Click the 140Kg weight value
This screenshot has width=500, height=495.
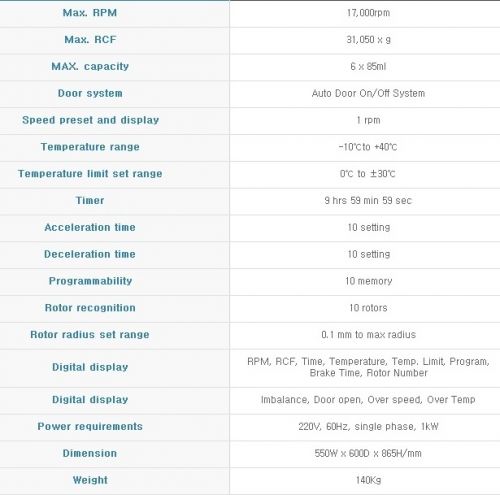point(368,480)
